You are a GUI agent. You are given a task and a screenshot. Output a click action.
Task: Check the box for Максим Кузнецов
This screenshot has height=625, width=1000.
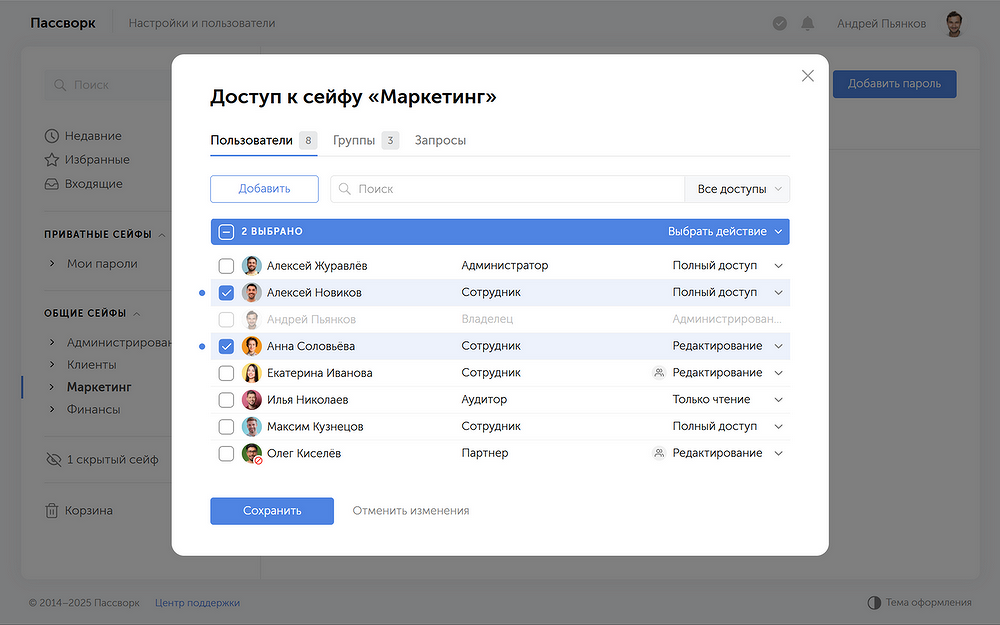tap(226, 427)
